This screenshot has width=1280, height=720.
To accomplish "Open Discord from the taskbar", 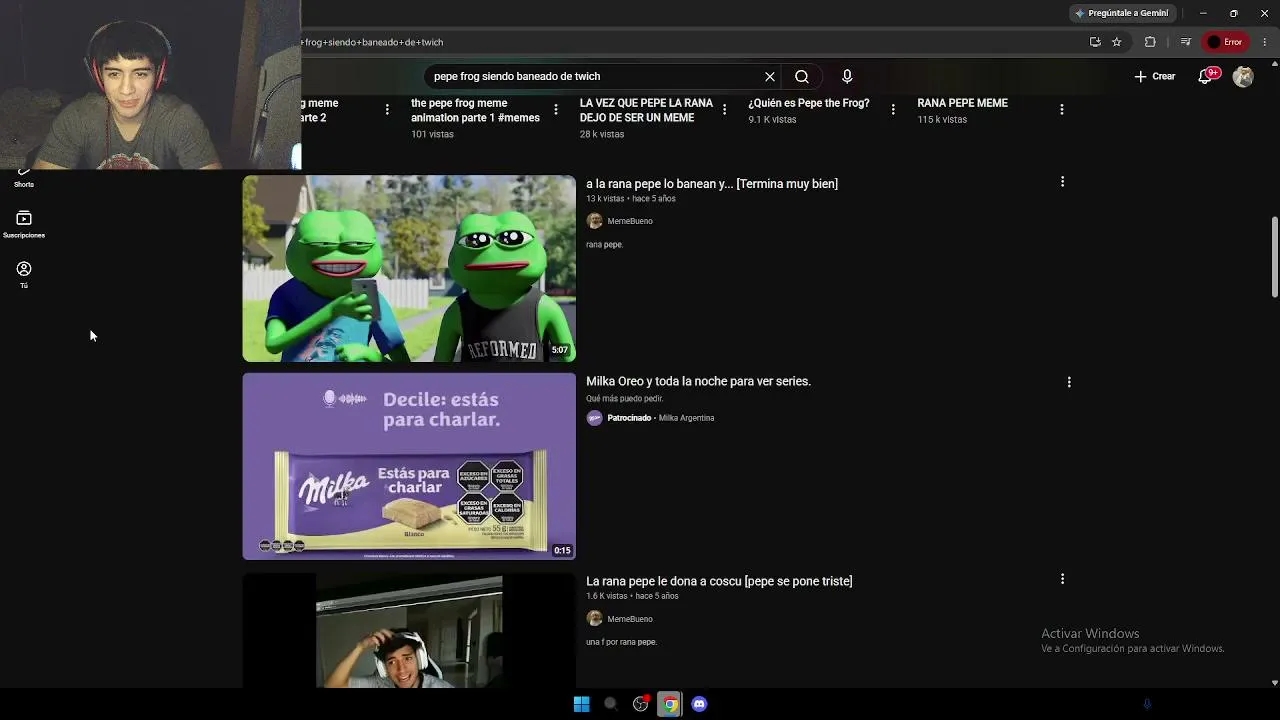I will [x=699, y=704].
